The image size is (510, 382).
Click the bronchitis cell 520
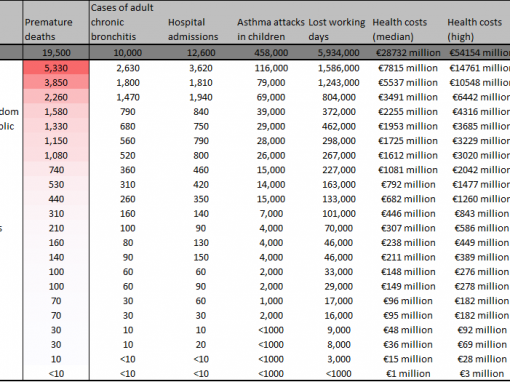tap(128, 155)
